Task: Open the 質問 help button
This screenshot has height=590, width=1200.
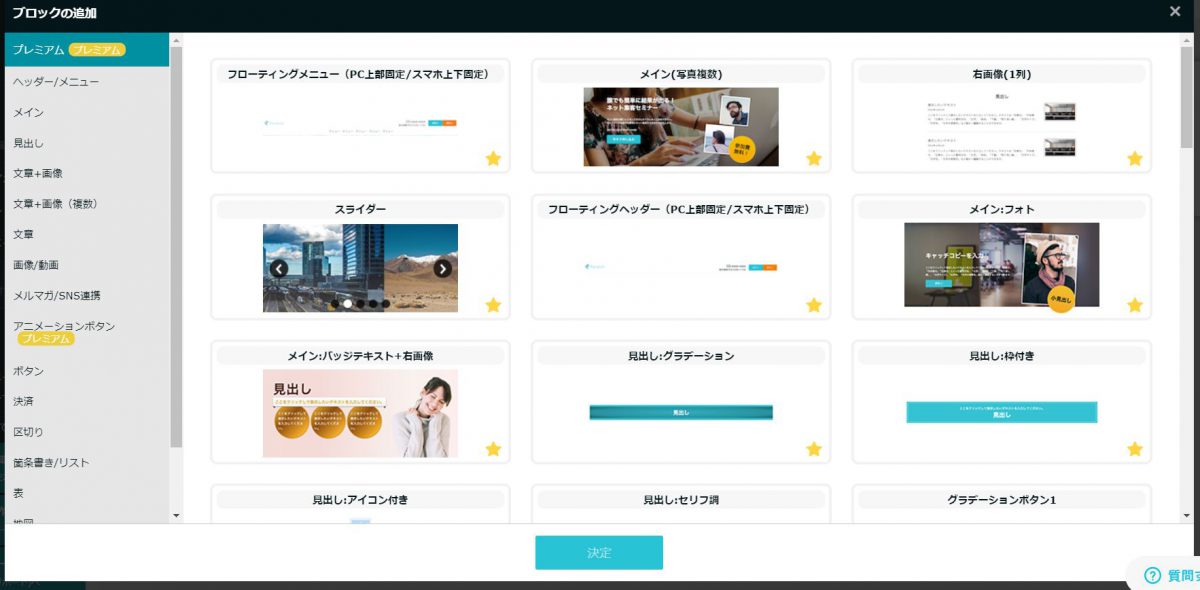Action: point(1170,575)
